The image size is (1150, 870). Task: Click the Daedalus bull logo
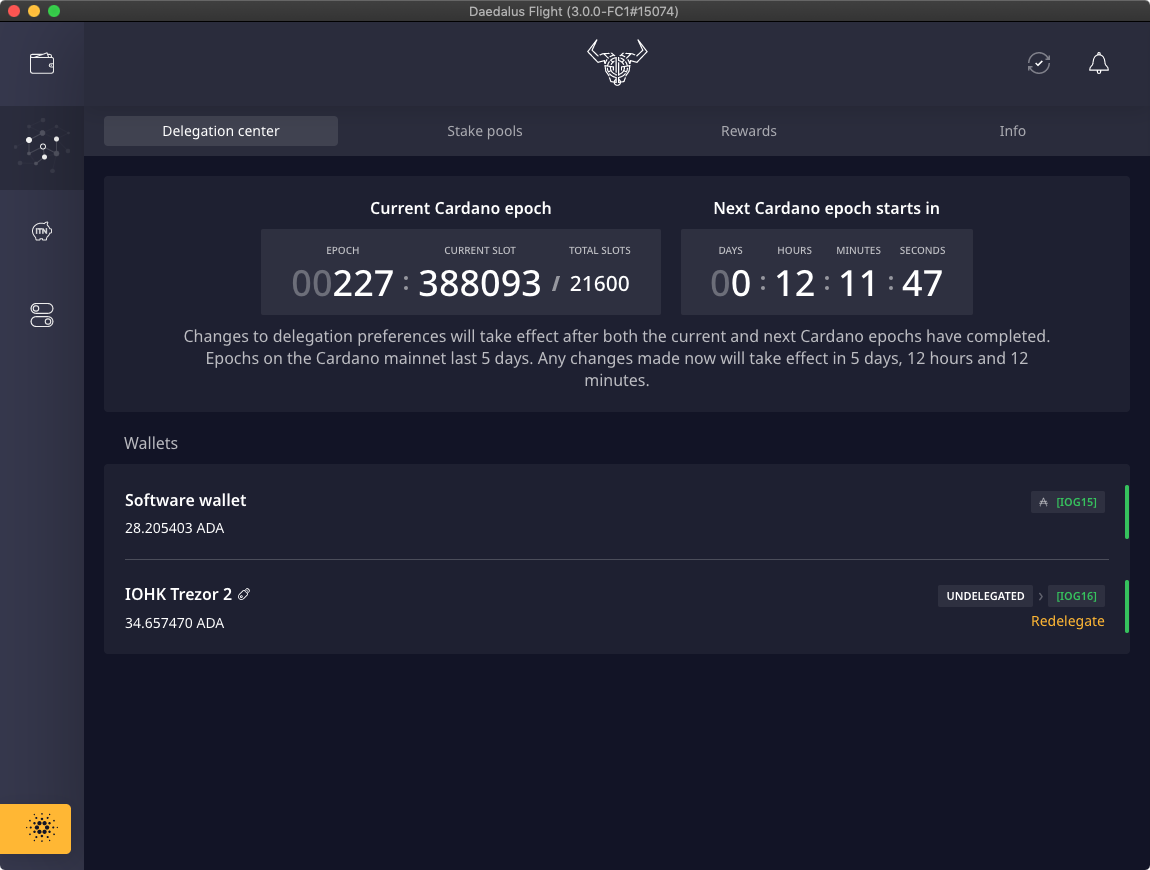617,62
